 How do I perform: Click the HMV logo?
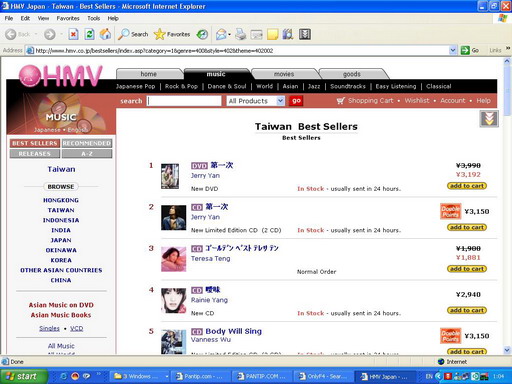[x=61, y=76]
